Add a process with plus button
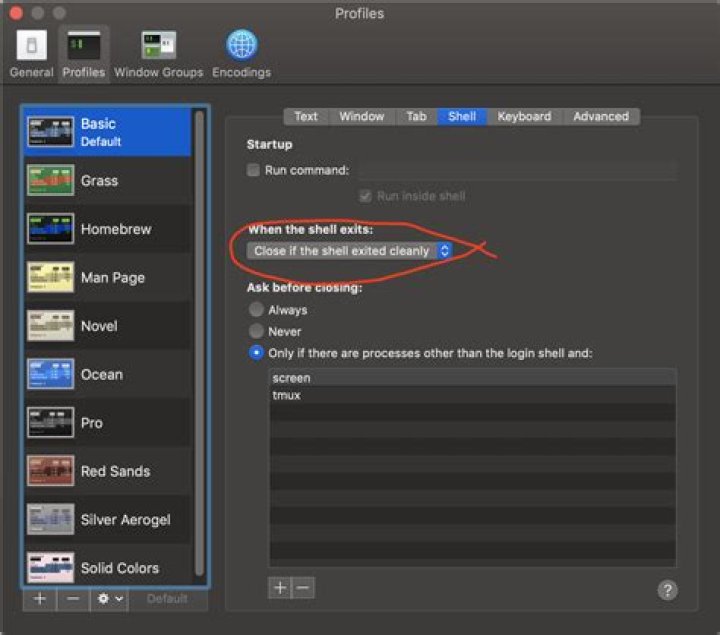Viewport: 720px width, 635px height. point(280,588)
